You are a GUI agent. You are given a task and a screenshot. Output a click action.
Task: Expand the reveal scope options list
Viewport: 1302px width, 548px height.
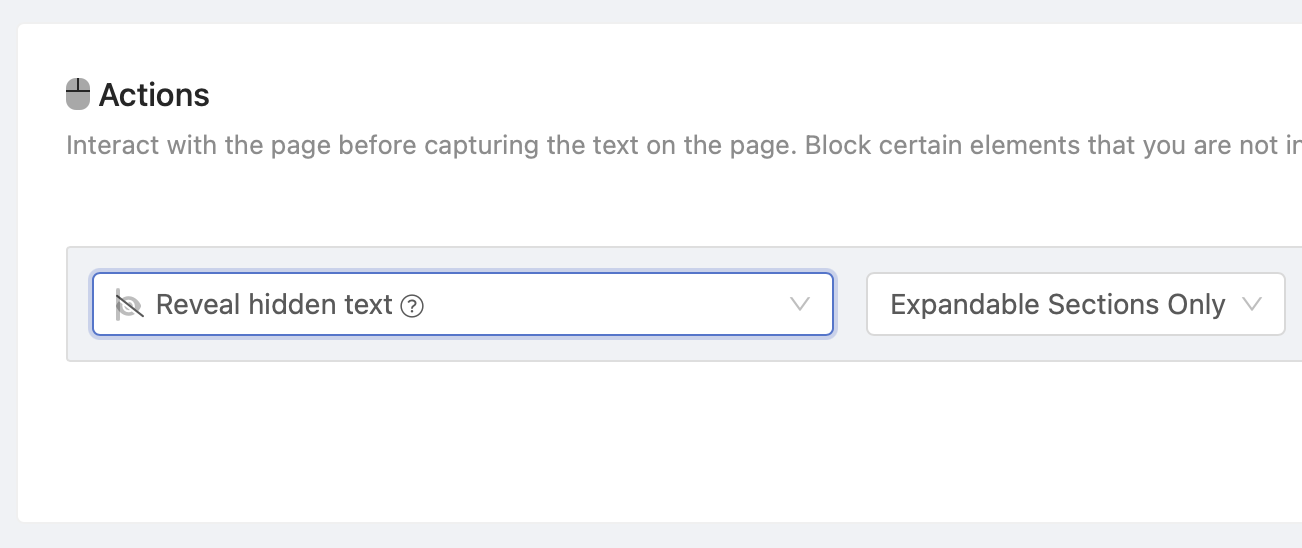click(1076, 304)
